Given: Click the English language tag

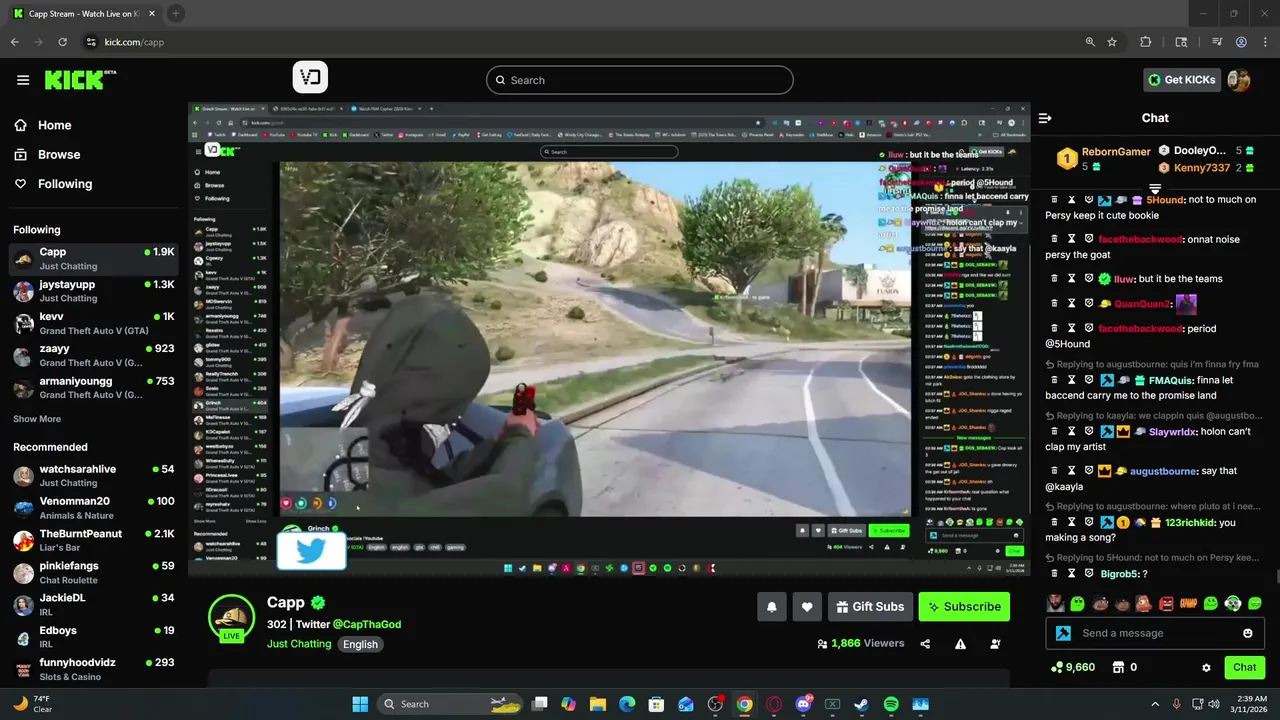Looking at the screenshot, I should [x=360, y=644].
